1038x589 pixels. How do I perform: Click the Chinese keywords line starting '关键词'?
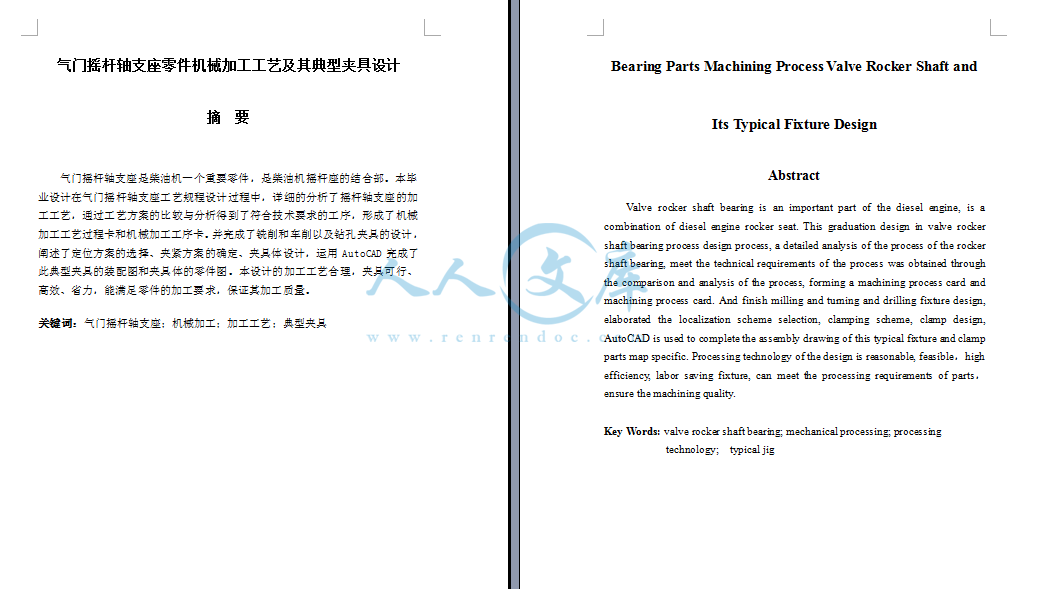(x=182, y=324)
